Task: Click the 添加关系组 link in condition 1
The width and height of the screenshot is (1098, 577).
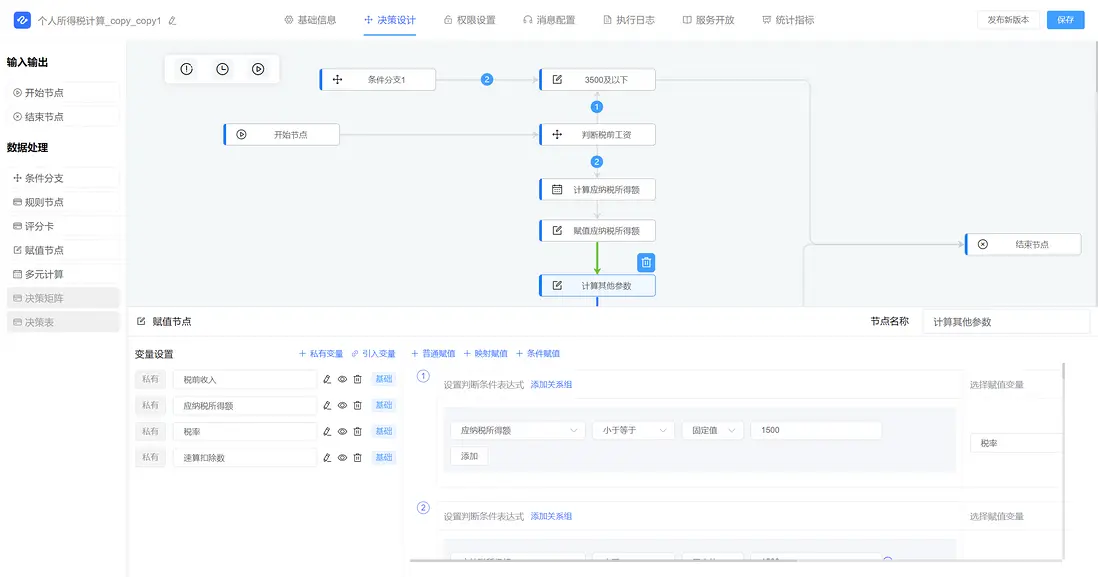Action: tap(551, 384)
